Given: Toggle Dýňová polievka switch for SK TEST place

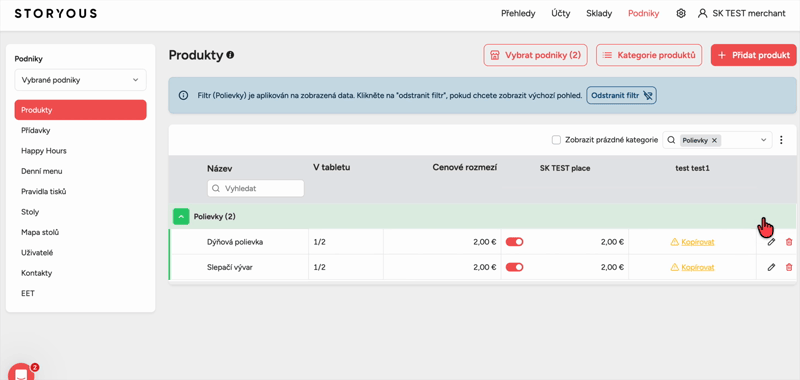Looking at the screenshot, I should click(x=514, y=242).
